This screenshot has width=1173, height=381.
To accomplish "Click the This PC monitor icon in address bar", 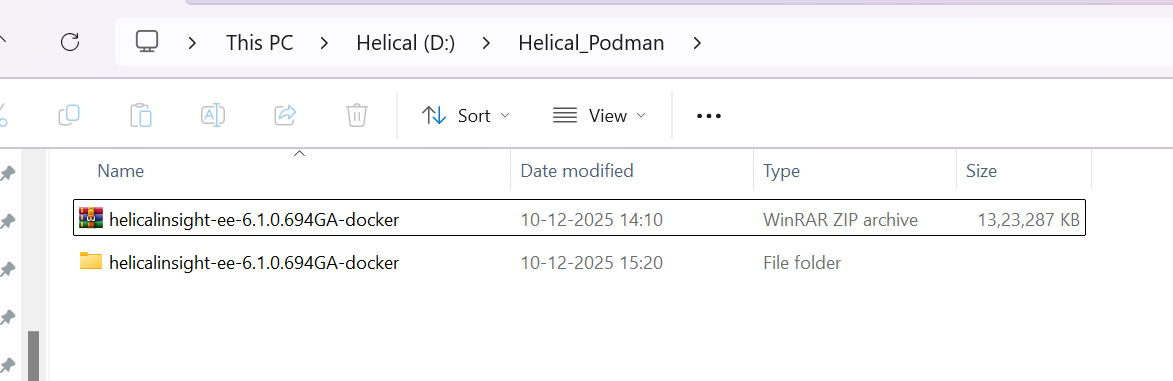I will point(147,42).
